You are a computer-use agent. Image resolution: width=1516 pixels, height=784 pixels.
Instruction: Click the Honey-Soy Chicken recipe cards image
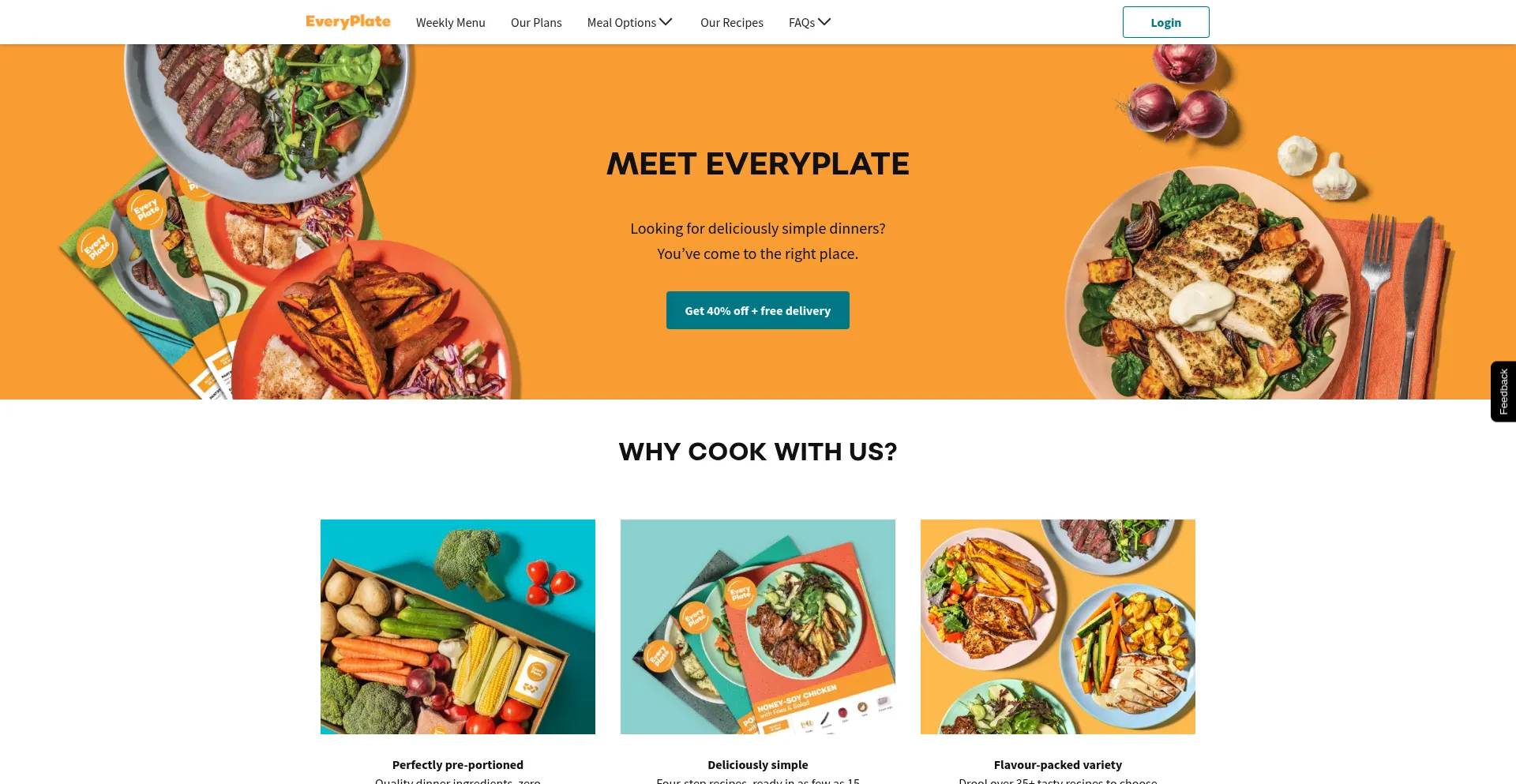click(758, 627)
